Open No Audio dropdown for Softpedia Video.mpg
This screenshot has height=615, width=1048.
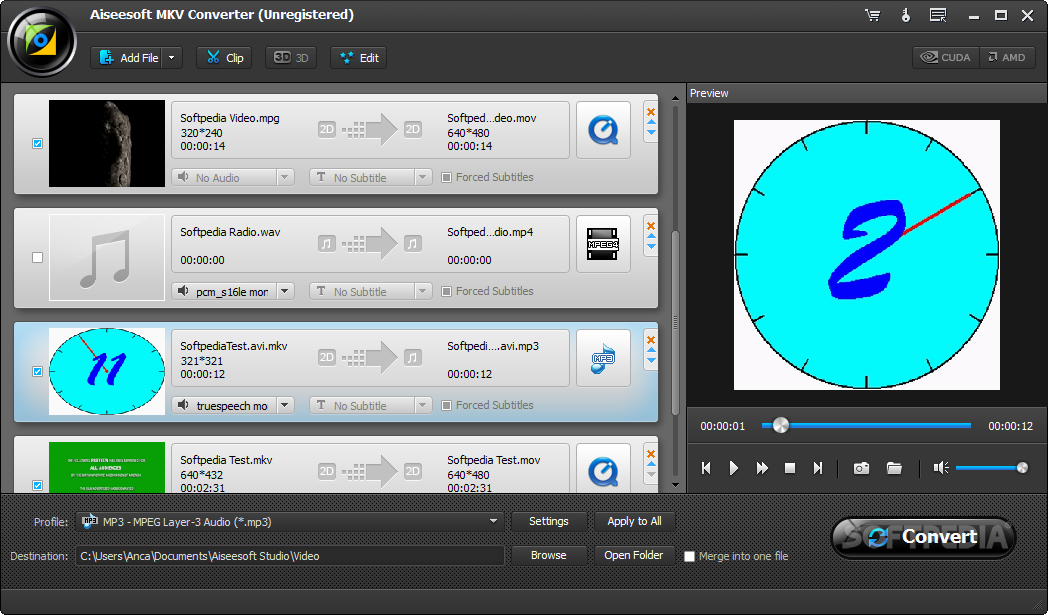click(285, 177)
